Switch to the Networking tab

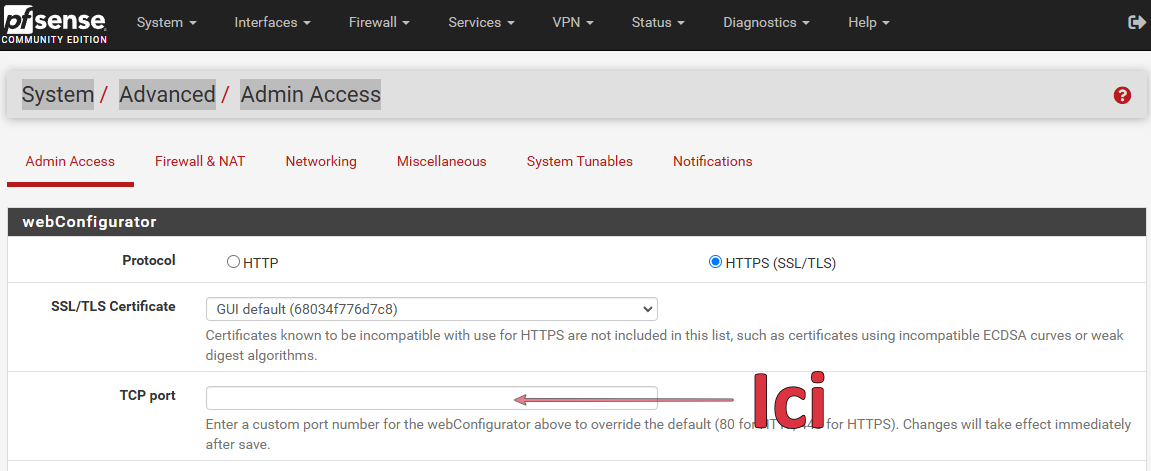click(x=321, y=161)
